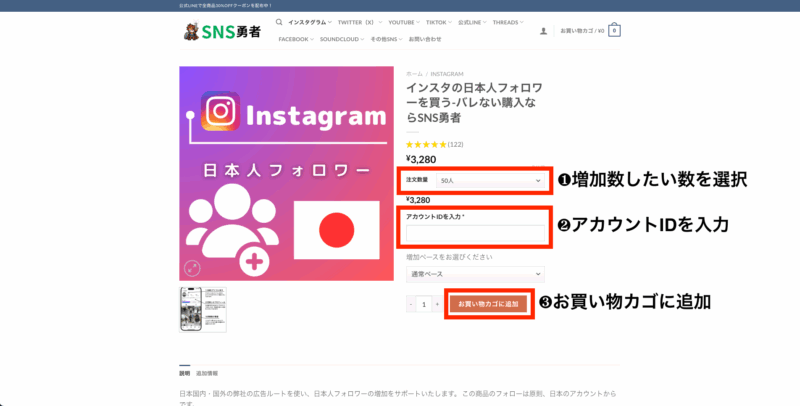The image size is (800, 406).
Task: Click the quantity field showing 1
Action: point(424,304)
